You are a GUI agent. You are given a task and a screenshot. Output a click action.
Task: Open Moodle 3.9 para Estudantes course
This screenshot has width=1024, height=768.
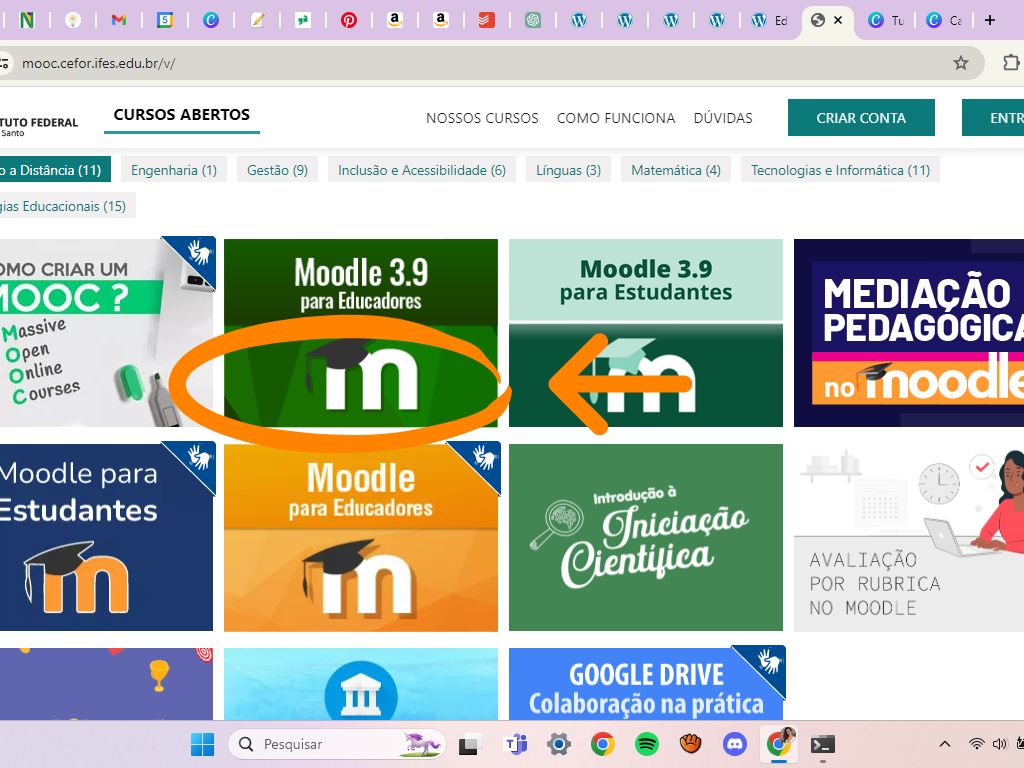645,333
